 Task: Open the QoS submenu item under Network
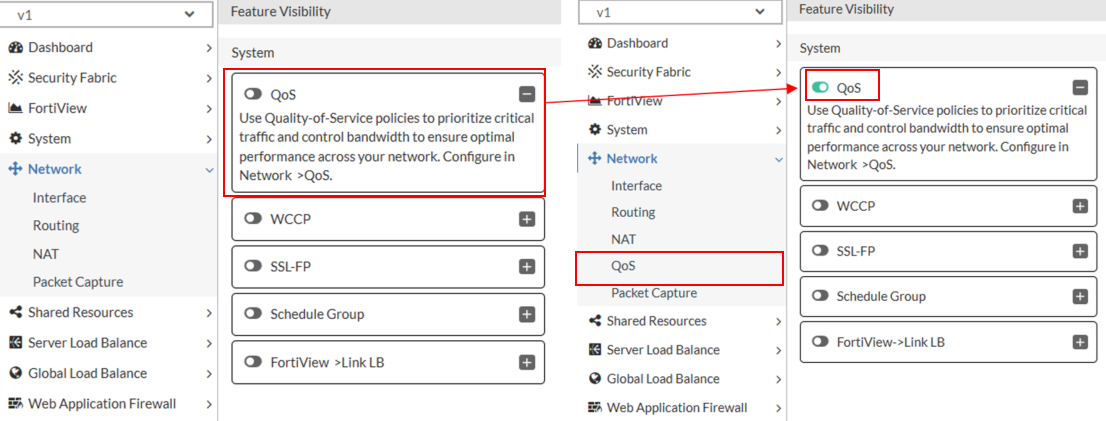[623, 266]
